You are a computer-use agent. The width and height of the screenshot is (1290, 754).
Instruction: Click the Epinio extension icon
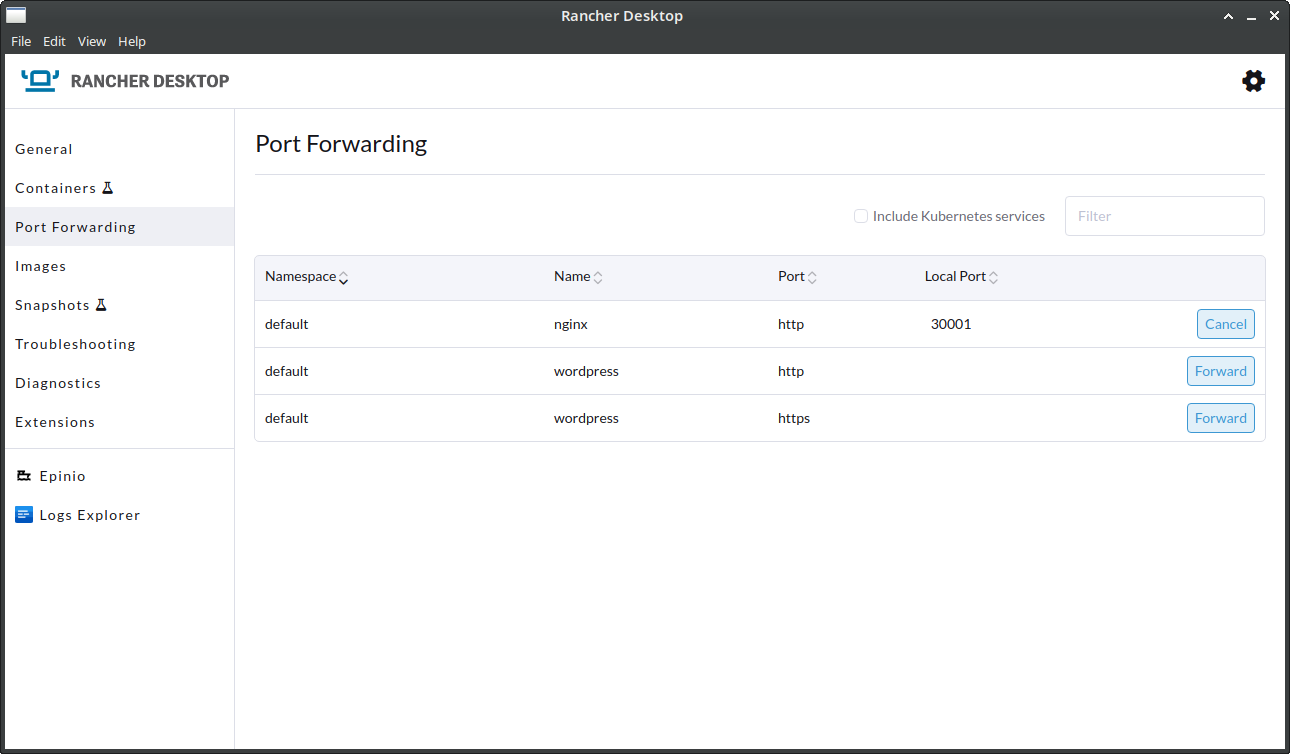click(x=24, y=476)
